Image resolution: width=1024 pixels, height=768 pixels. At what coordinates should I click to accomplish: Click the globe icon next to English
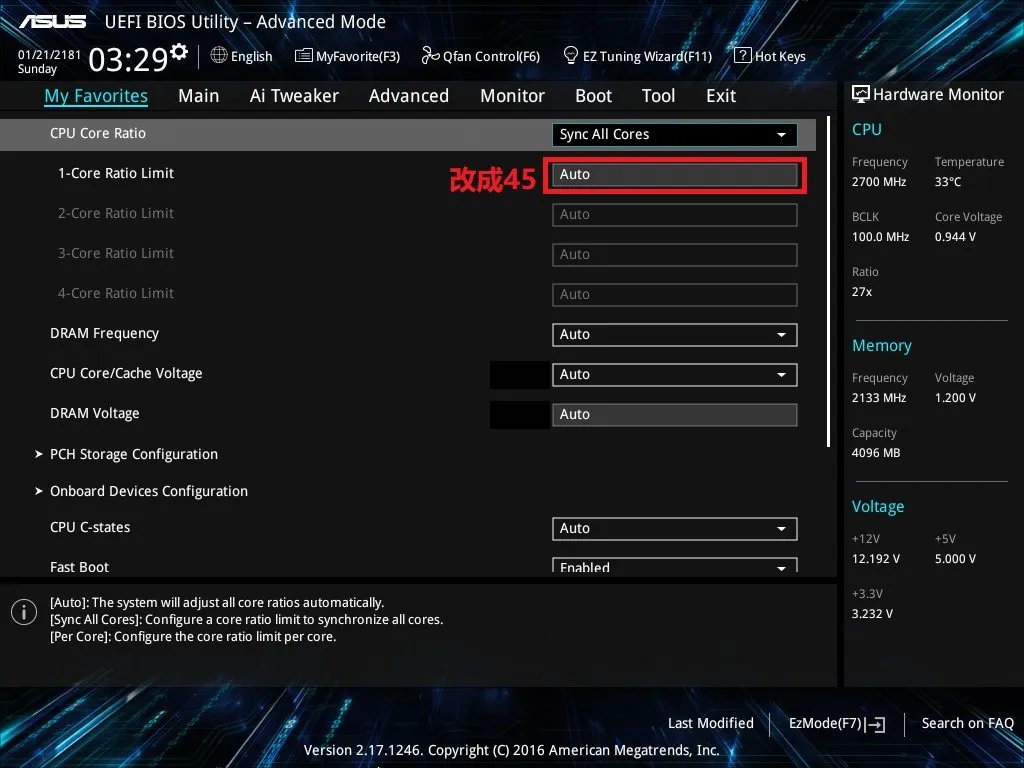(218, 56)
